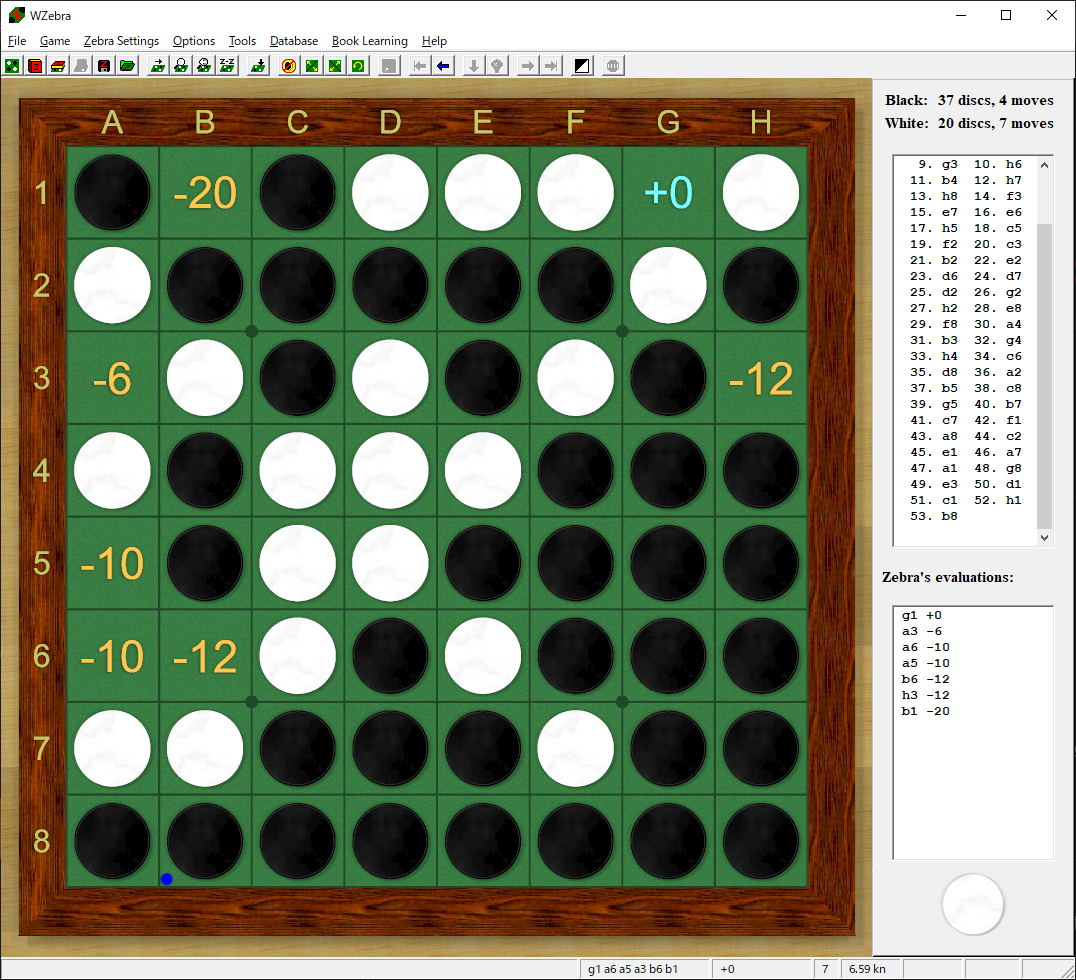Click the white disc side-to-move indicator
Image resolution: width=1076 pixels, height=980 pixels.
973,905
